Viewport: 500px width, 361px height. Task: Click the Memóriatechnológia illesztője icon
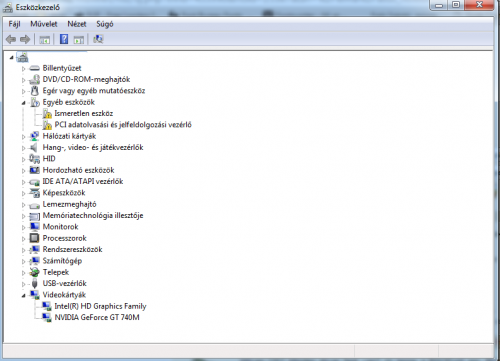coord(34,216)
